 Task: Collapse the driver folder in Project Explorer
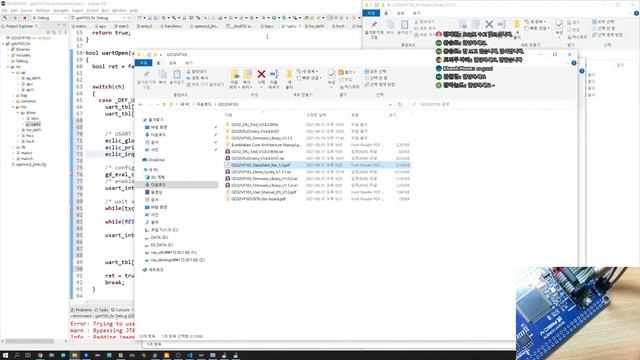coord(18,113)
